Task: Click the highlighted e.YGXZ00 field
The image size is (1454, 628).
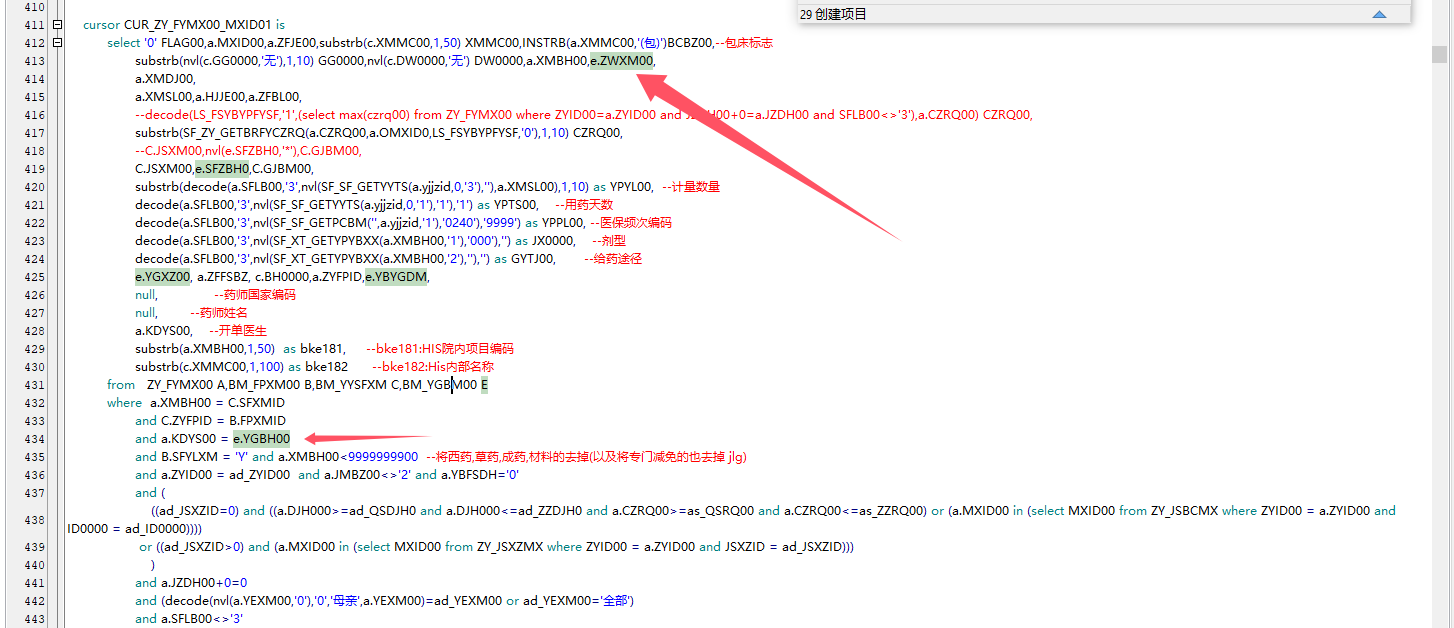Action: click(163, 277)
